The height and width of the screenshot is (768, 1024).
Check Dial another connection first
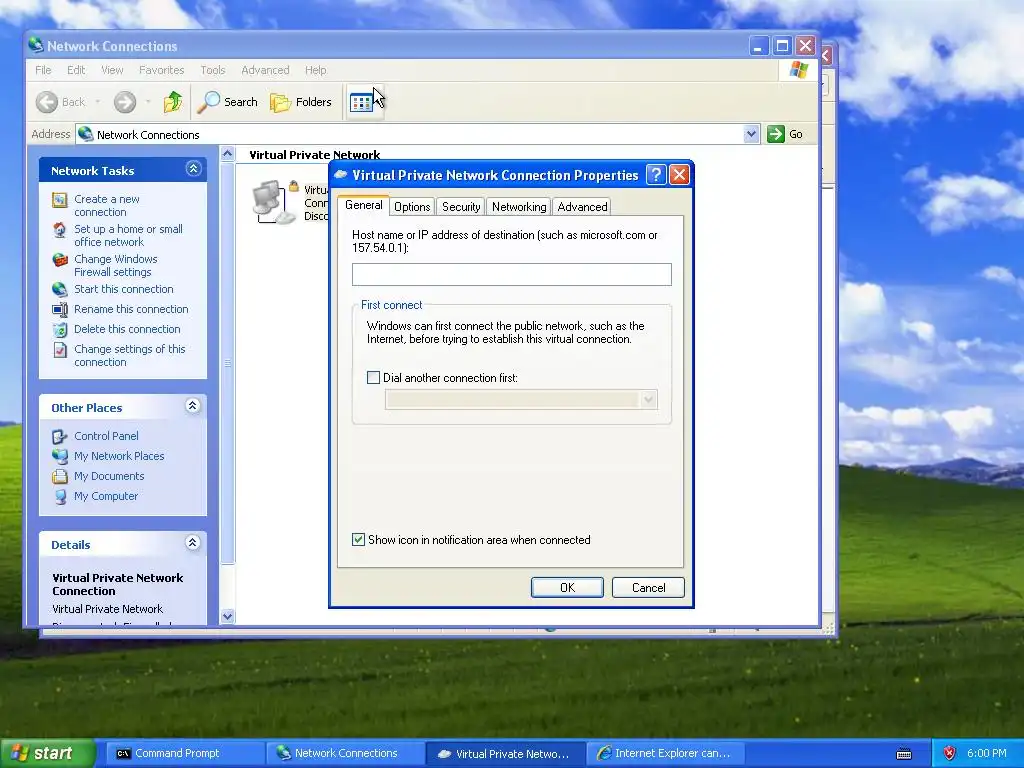point(374,377)
